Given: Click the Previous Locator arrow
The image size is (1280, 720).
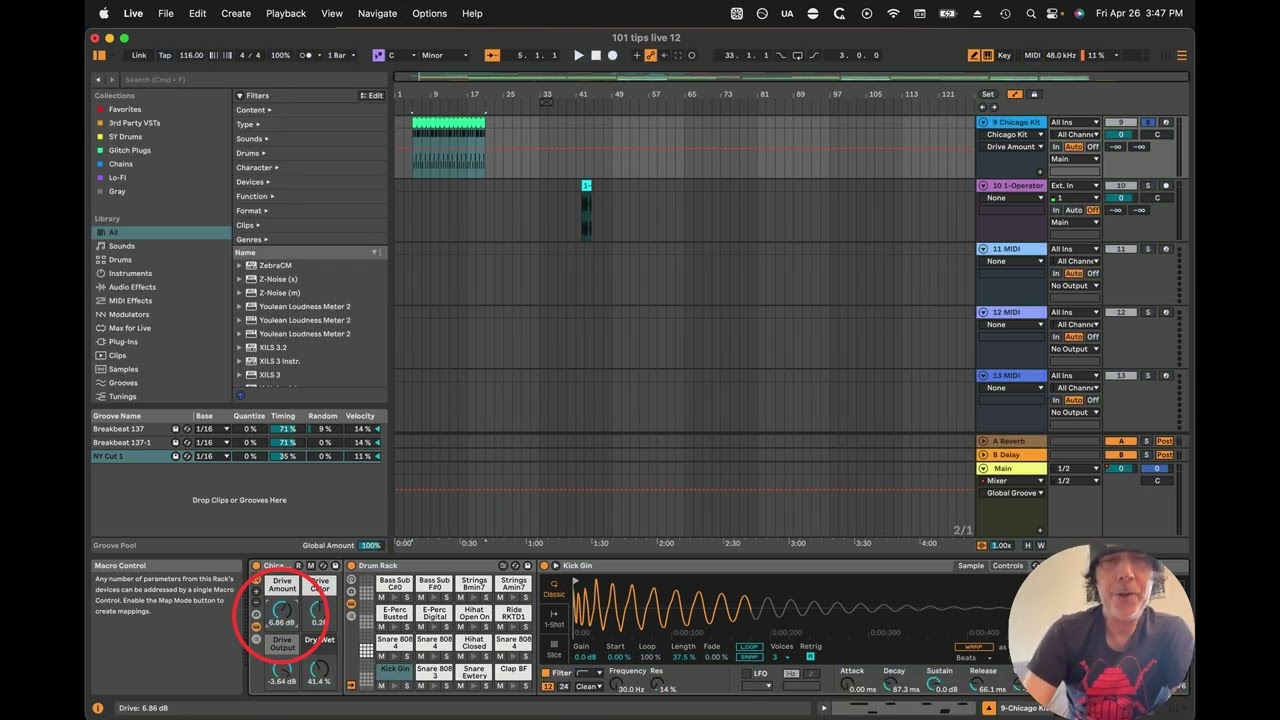Looking at the screenshot, I should click(982, 106).
